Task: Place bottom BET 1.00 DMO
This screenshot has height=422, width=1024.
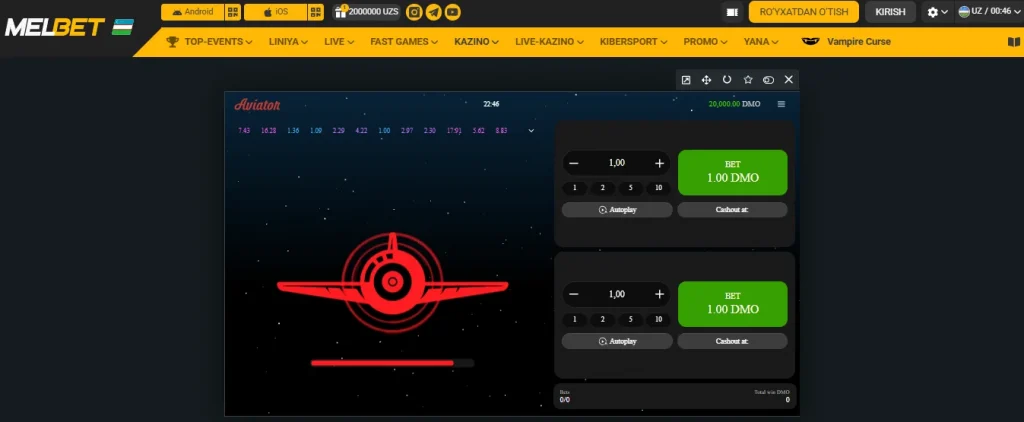Action: coord(733,304)
